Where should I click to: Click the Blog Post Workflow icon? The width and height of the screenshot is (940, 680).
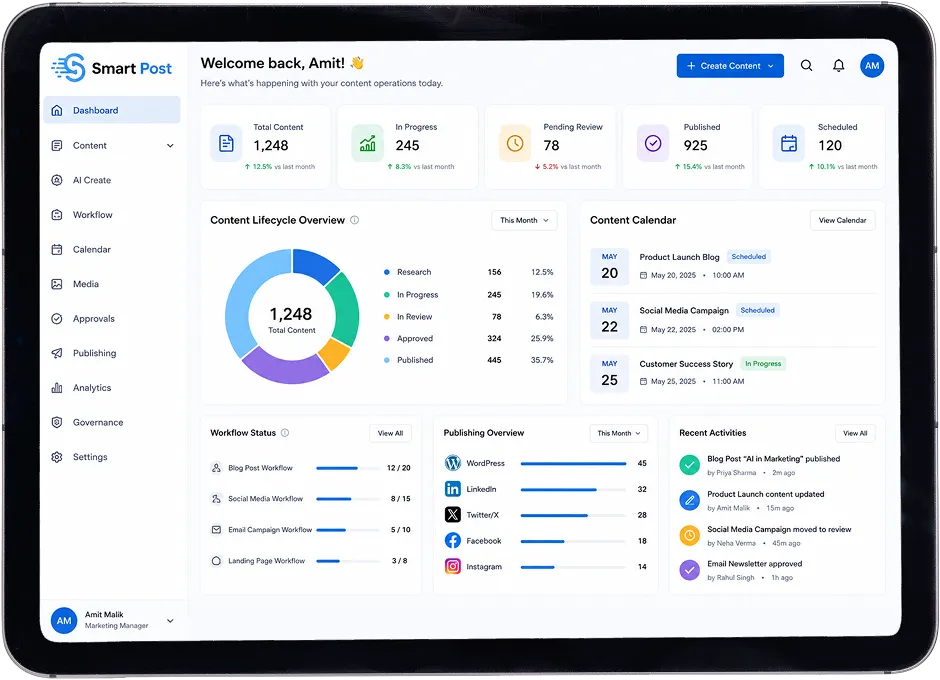click(216, 468)
